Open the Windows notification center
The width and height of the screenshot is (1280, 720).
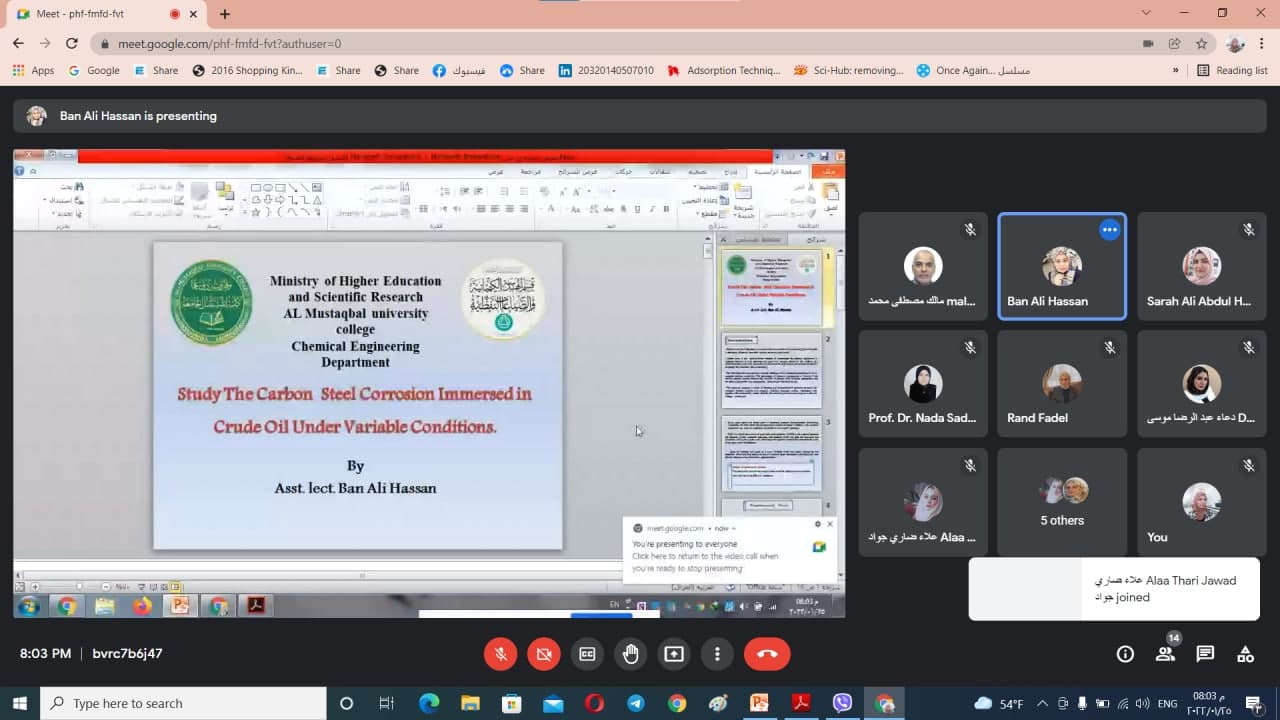1255,703
